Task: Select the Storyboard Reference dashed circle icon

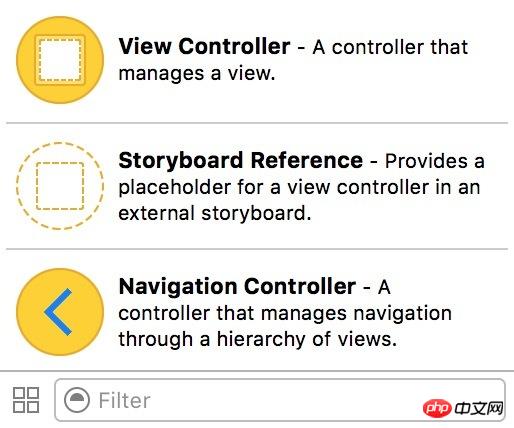Action: tap(60, 186)
